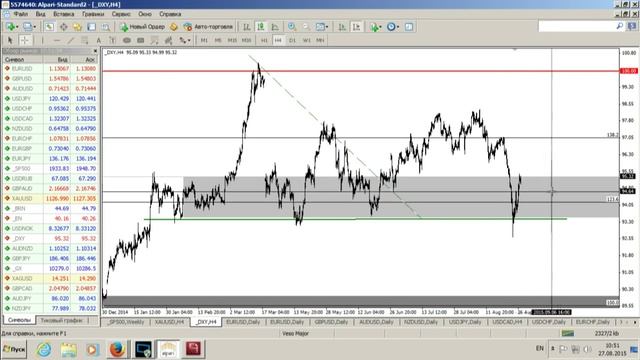
Task: Expand the periods clock dropdown
Action: point(398,27)
